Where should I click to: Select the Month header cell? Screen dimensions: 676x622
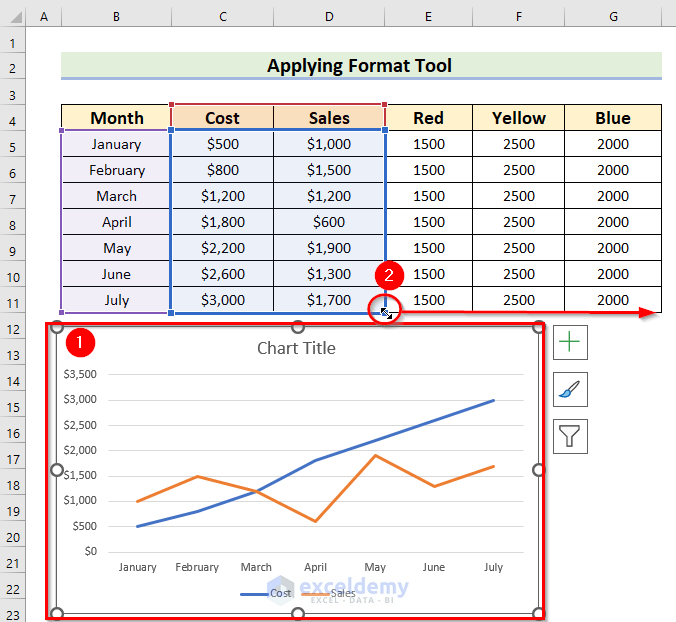[116, 118]
